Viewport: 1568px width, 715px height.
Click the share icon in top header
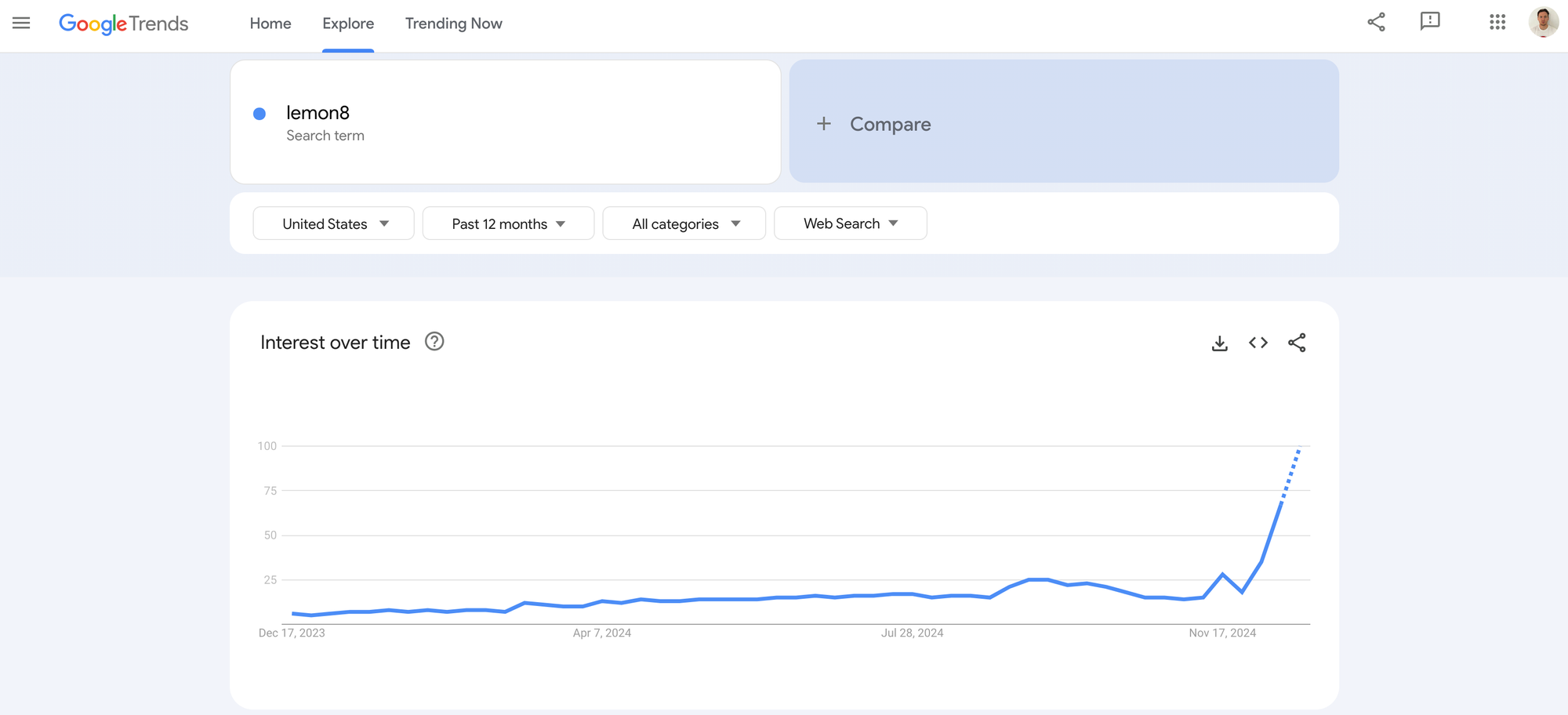point(1376,22)
